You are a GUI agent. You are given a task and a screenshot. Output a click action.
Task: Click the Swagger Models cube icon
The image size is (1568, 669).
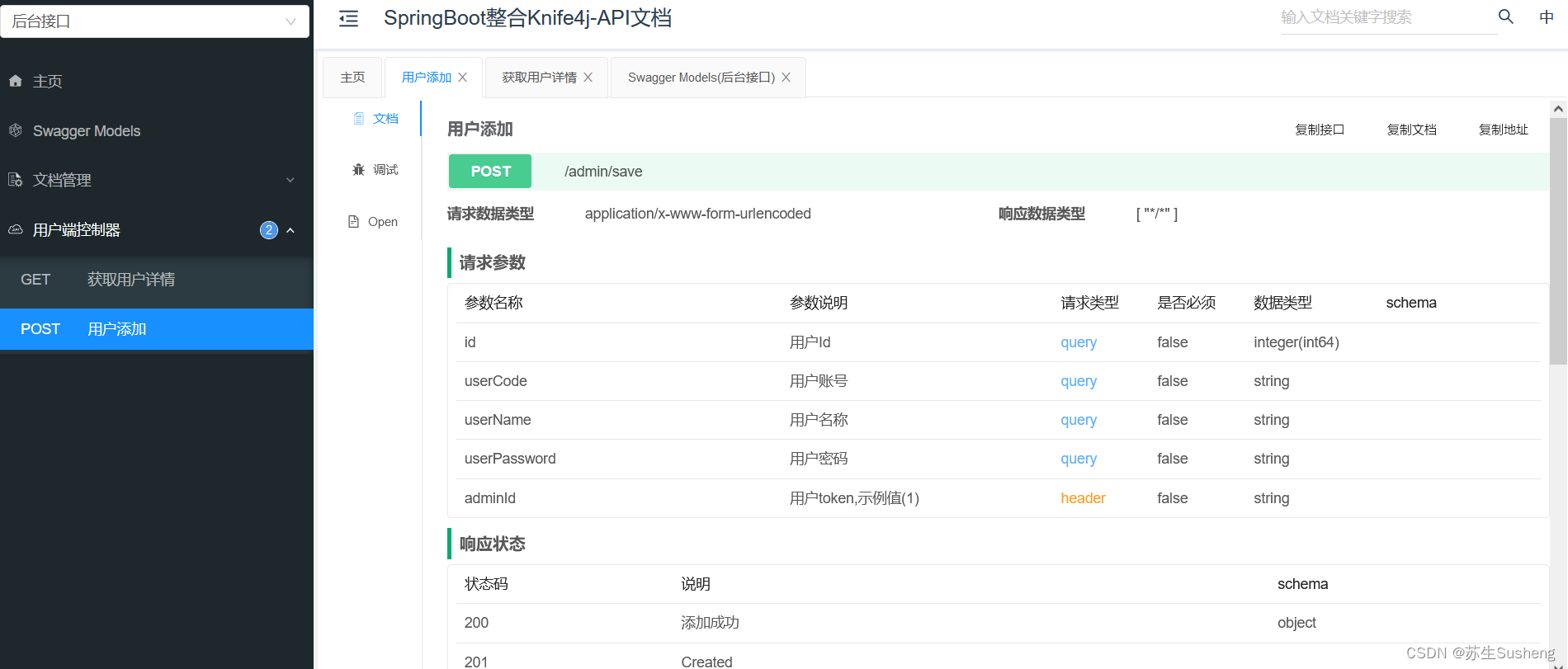(15, 130)
